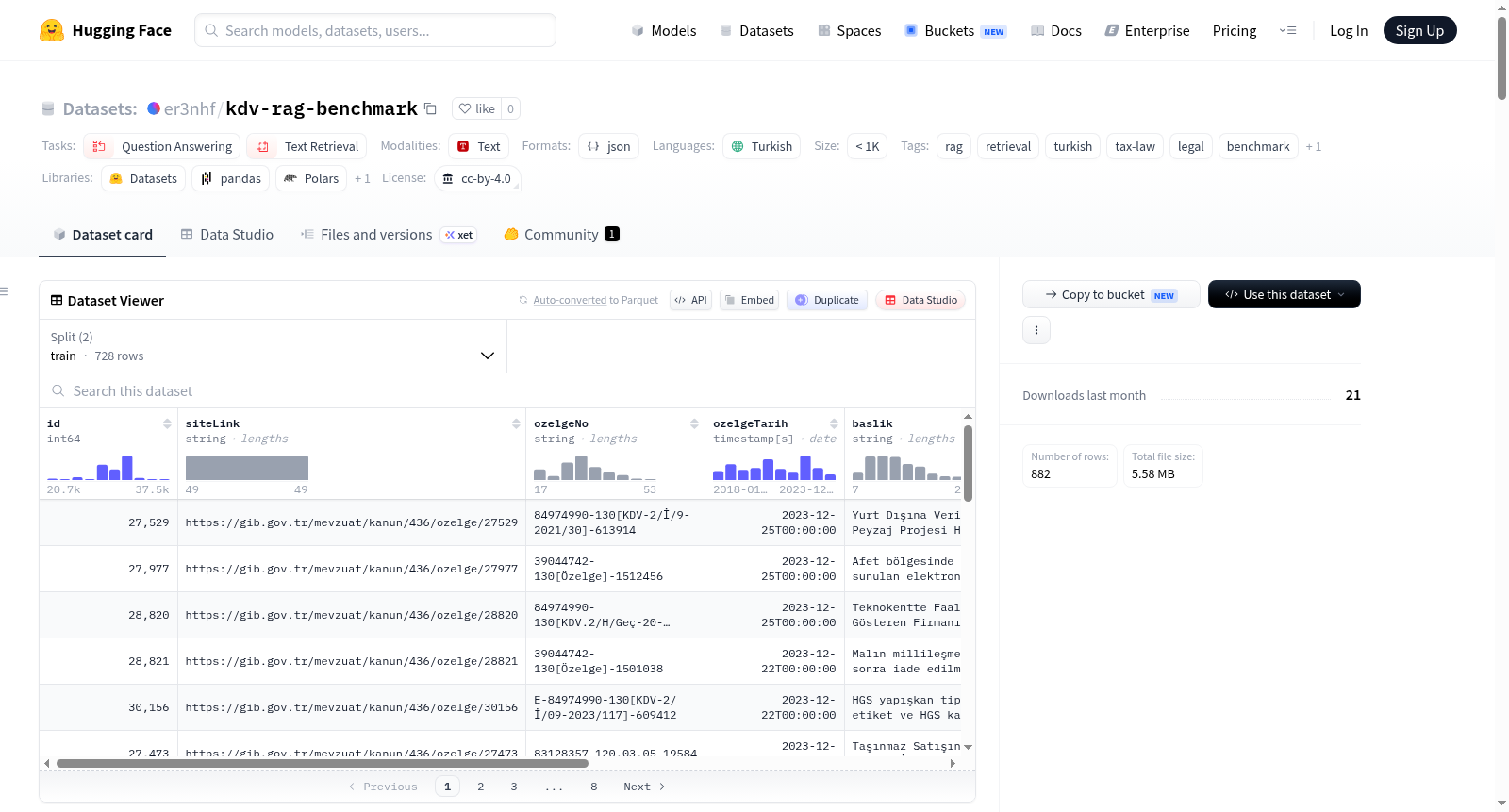Copy dataset name with the copy icon
The image size is (1509, 812).
(430, 108)
